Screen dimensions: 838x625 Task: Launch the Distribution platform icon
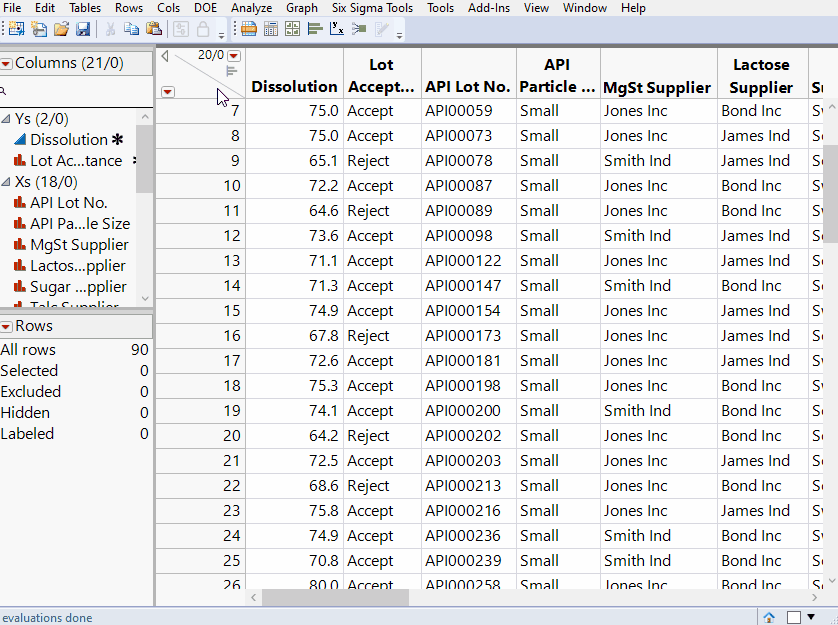coord(313,29)
